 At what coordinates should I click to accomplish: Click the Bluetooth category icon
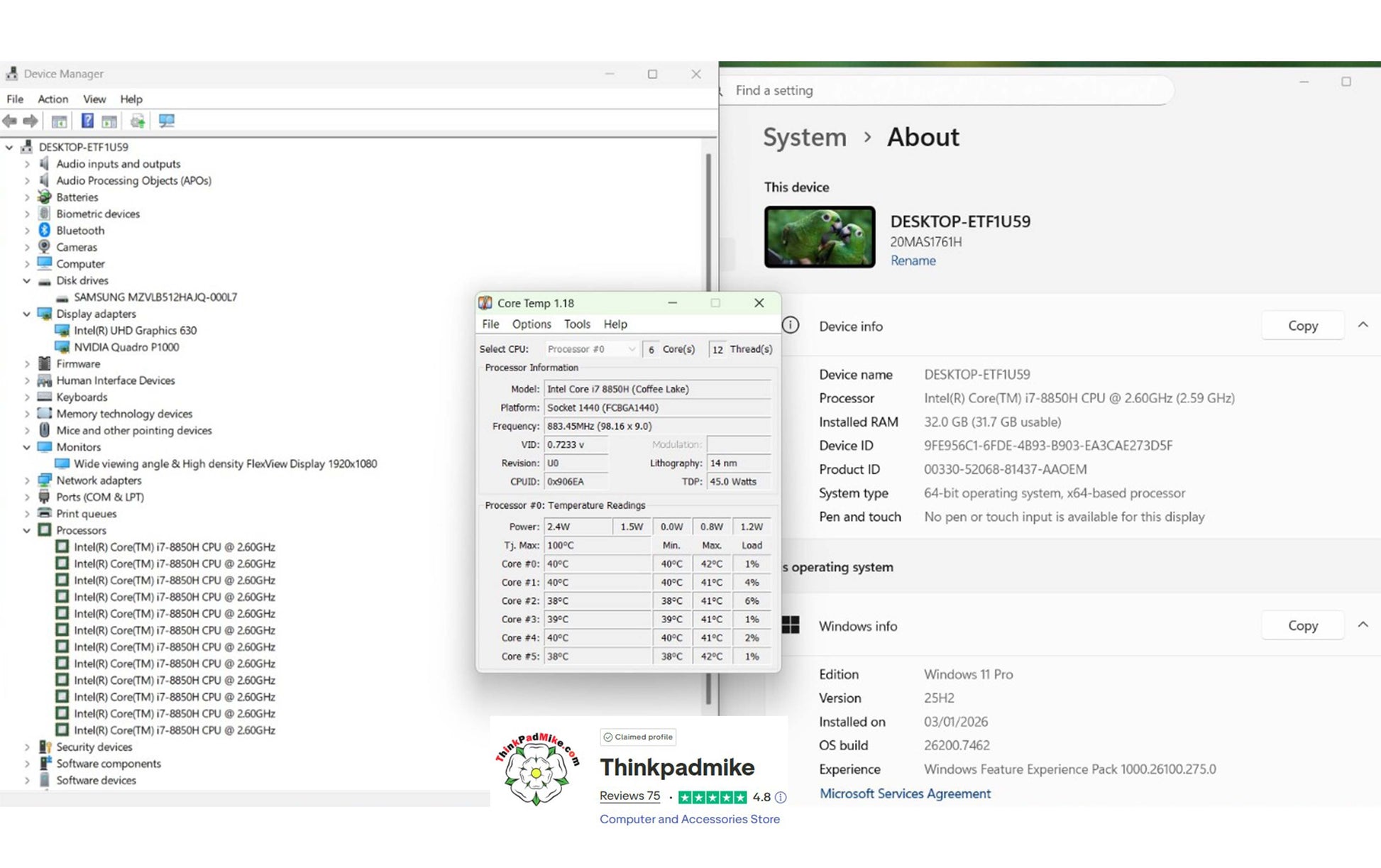45,230
